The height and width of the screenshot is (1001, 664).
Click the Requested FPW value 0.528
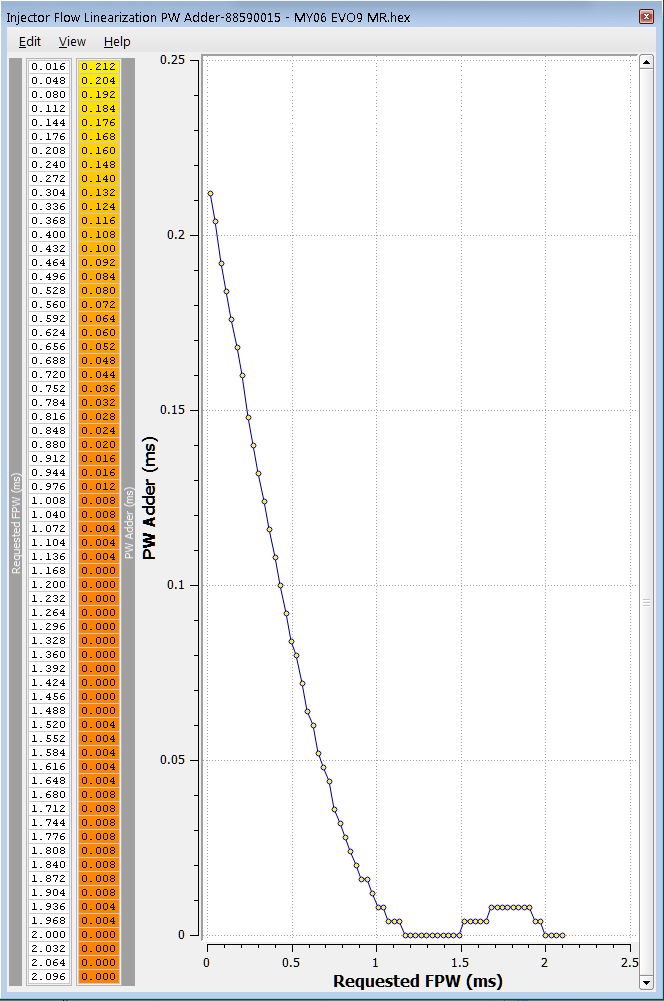[49, 290]
